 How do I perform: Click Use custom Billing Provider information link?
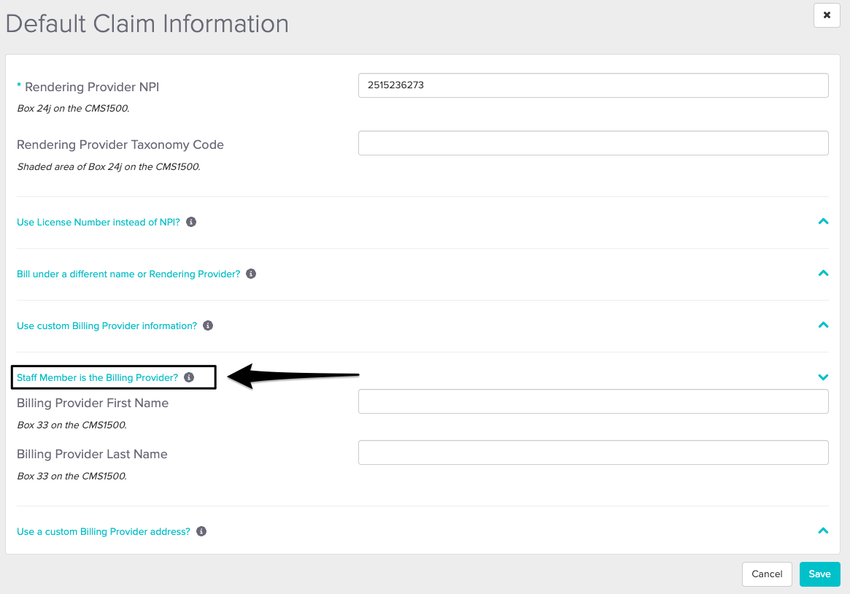click(107, 326)
